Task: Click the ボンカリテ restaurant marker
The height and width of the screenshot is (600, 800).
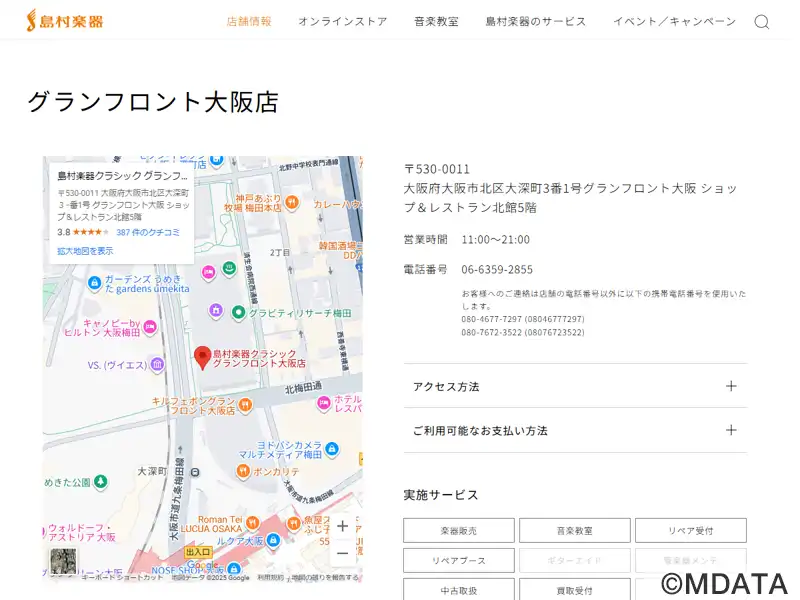Action: (243, 471)
